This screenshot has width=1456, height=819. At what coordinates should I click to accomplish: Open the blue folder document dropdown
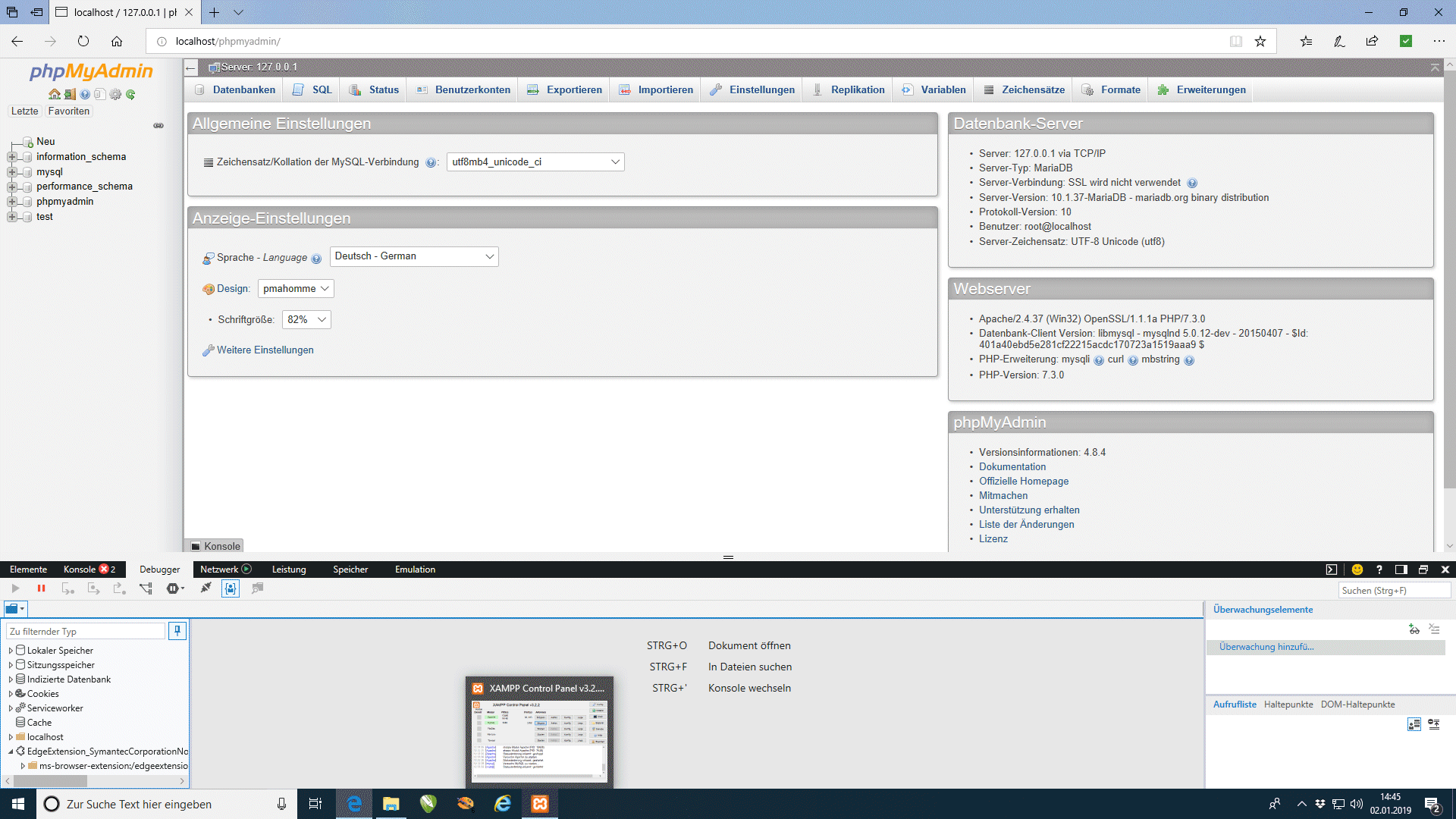pyautogui.click(x=15, y=608)
